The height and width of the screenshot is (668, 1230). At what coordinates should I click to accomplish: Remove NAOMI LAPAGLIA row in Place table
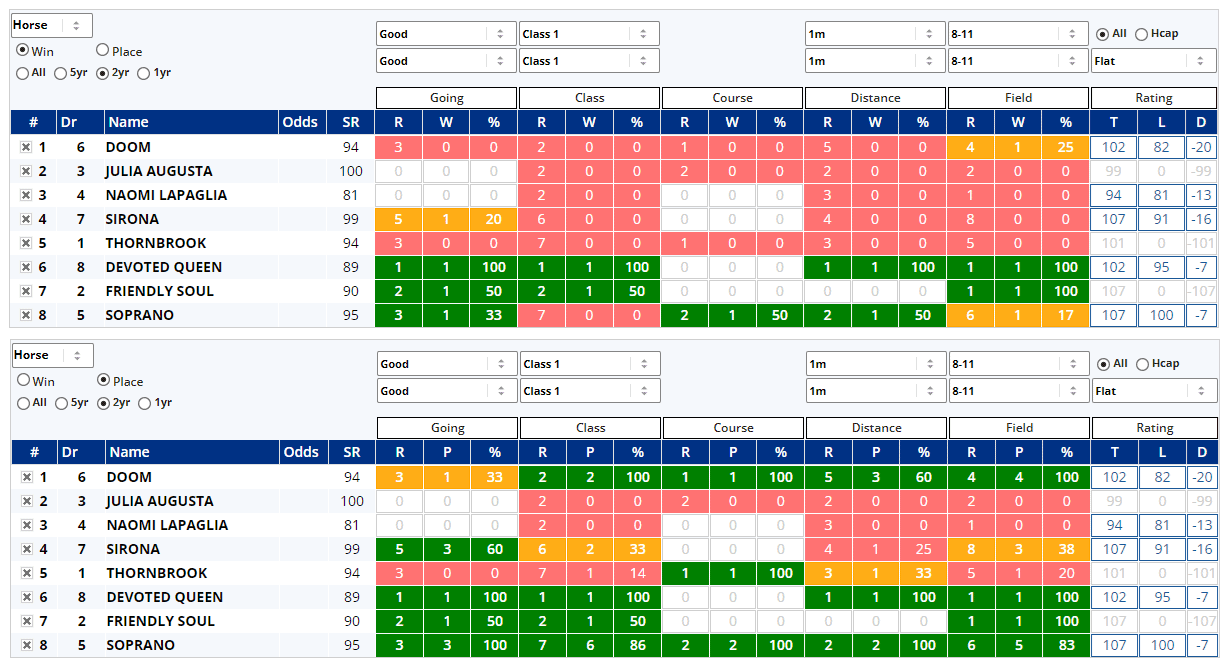[26, 525]
